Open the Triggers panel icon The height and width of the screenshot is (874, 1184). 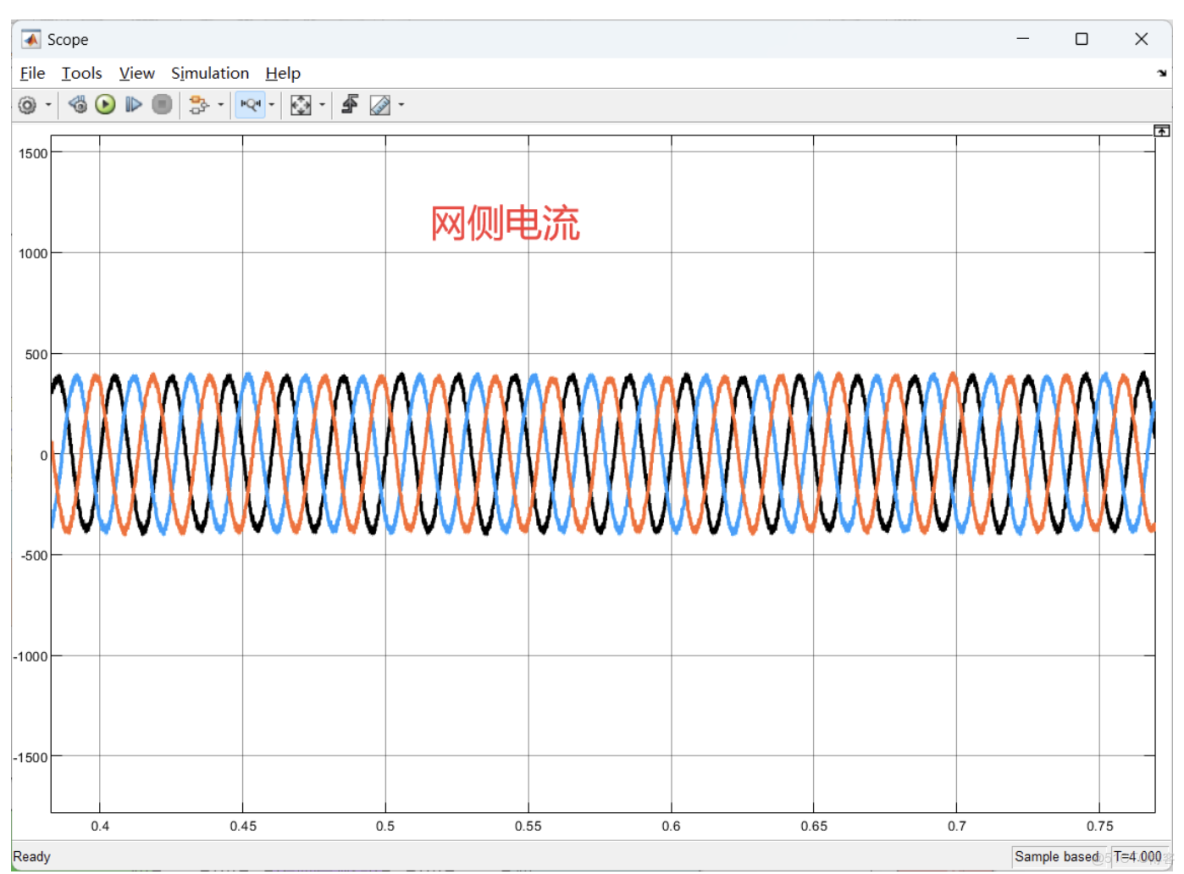(349, 104)
